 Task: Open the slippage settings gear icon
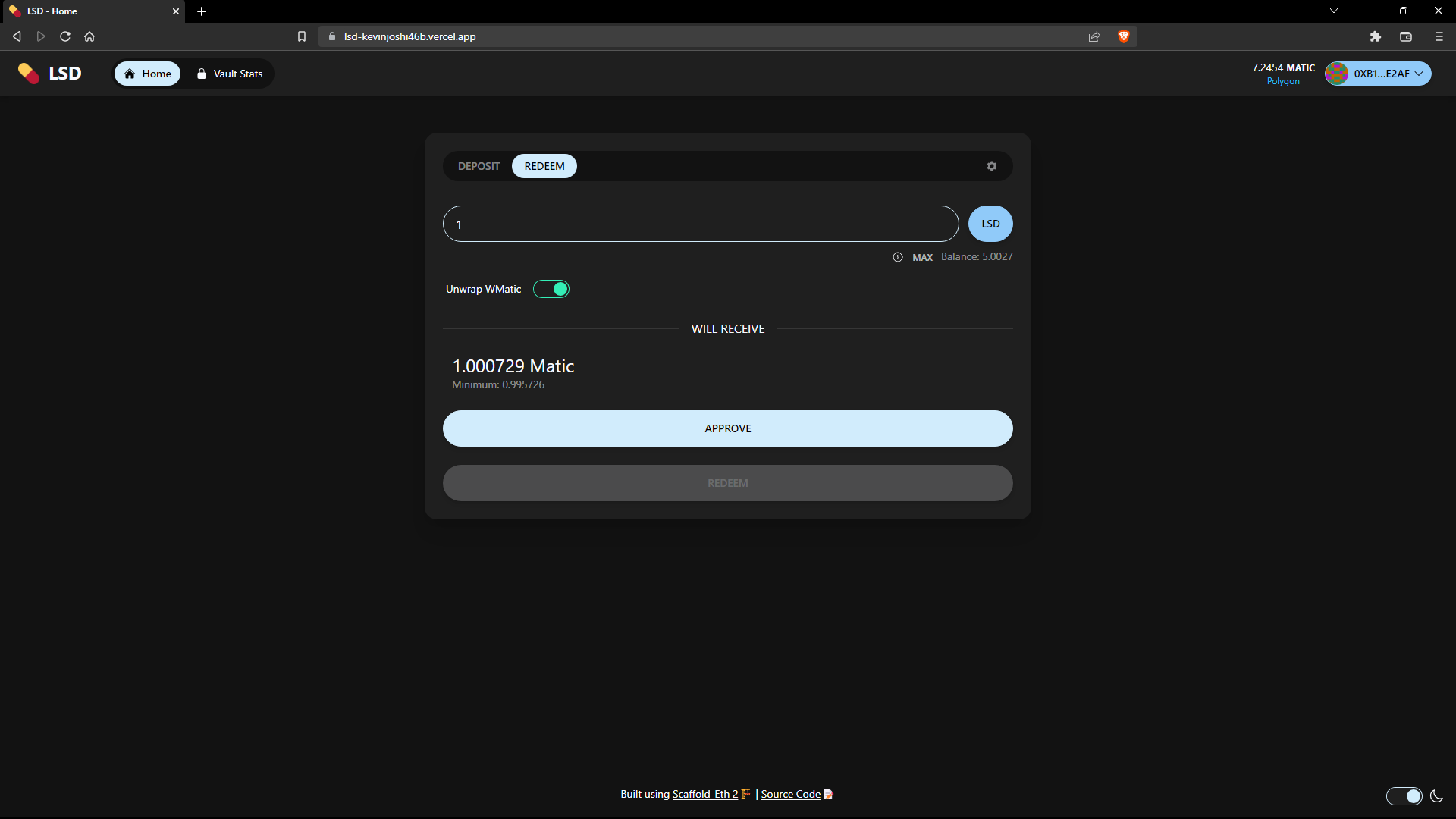[991, 166]
